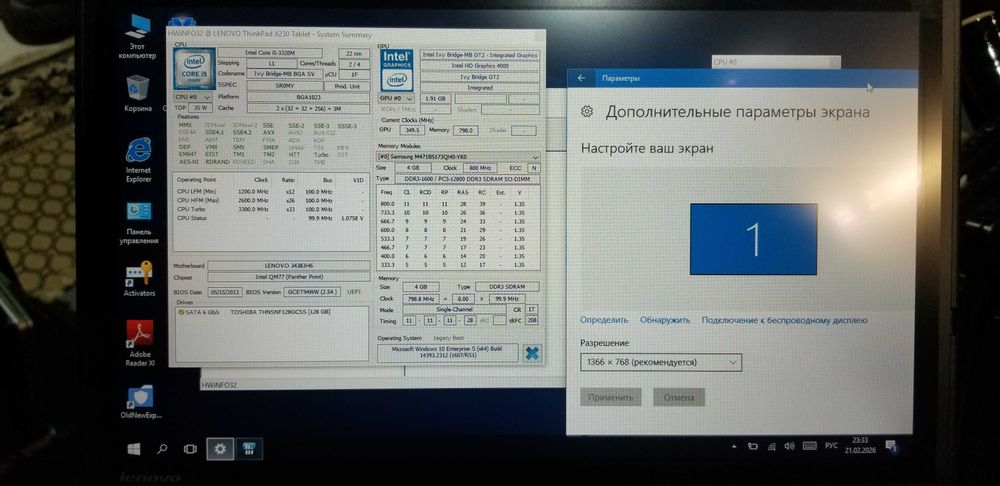Open the Панель управления desktop shortcut
This screenshot has width=1000, height=486.
[138, 223]
